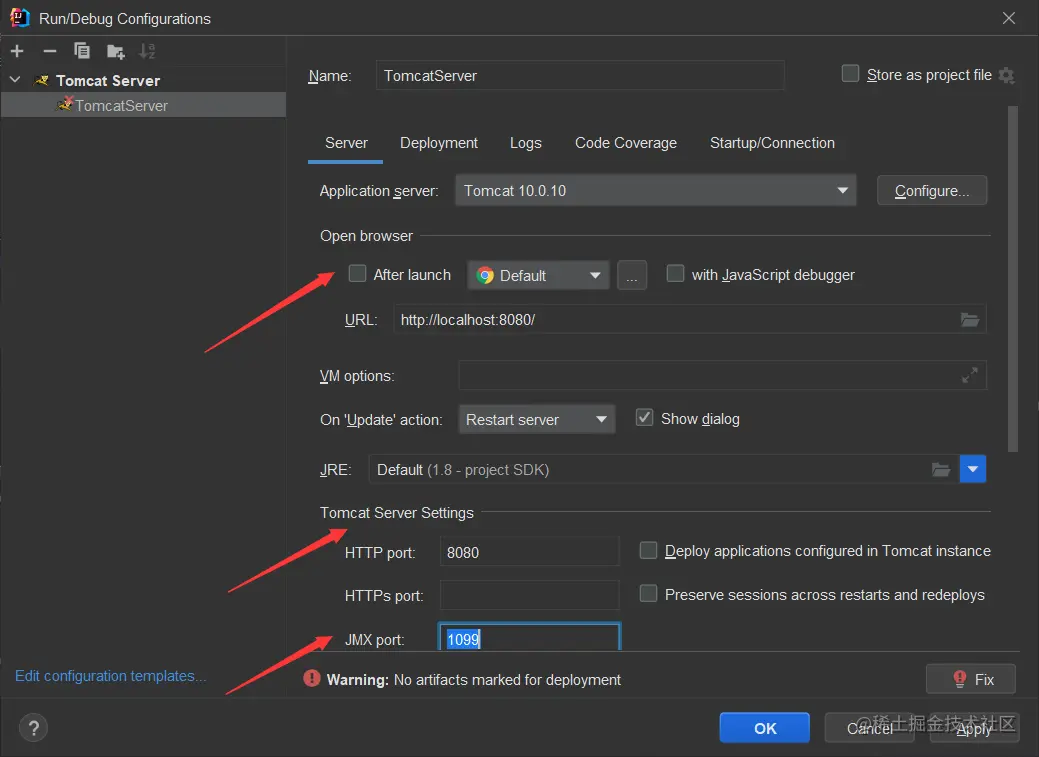This screenshot has width=1039, height=757.
Task: Click the Configure... button
Action: click(932, 191)
